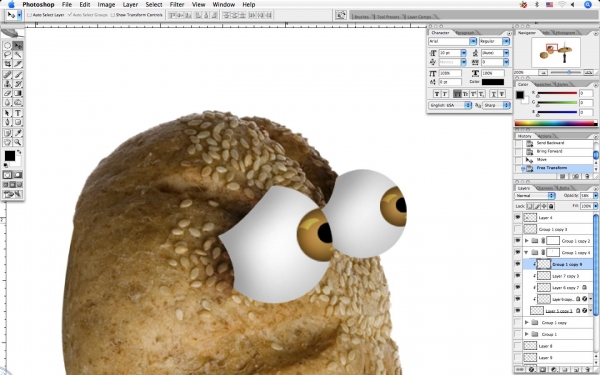
Task: Select the Gradient tool
Action: [x=18, y=93]
